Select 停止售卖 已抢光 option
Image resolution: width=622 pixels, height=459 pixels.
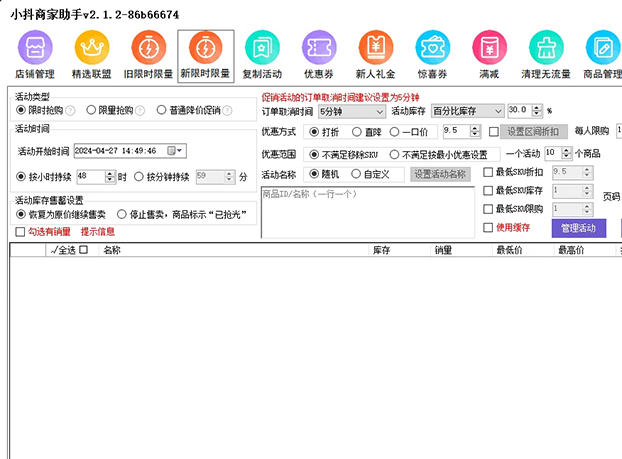[121, 215]
